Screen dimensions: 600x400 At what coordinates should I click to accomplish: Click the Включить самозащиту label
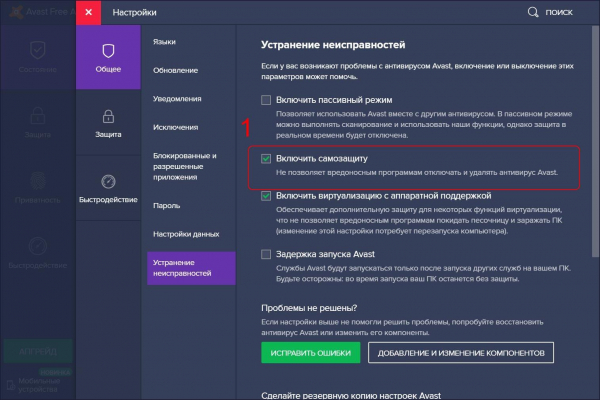322,158
